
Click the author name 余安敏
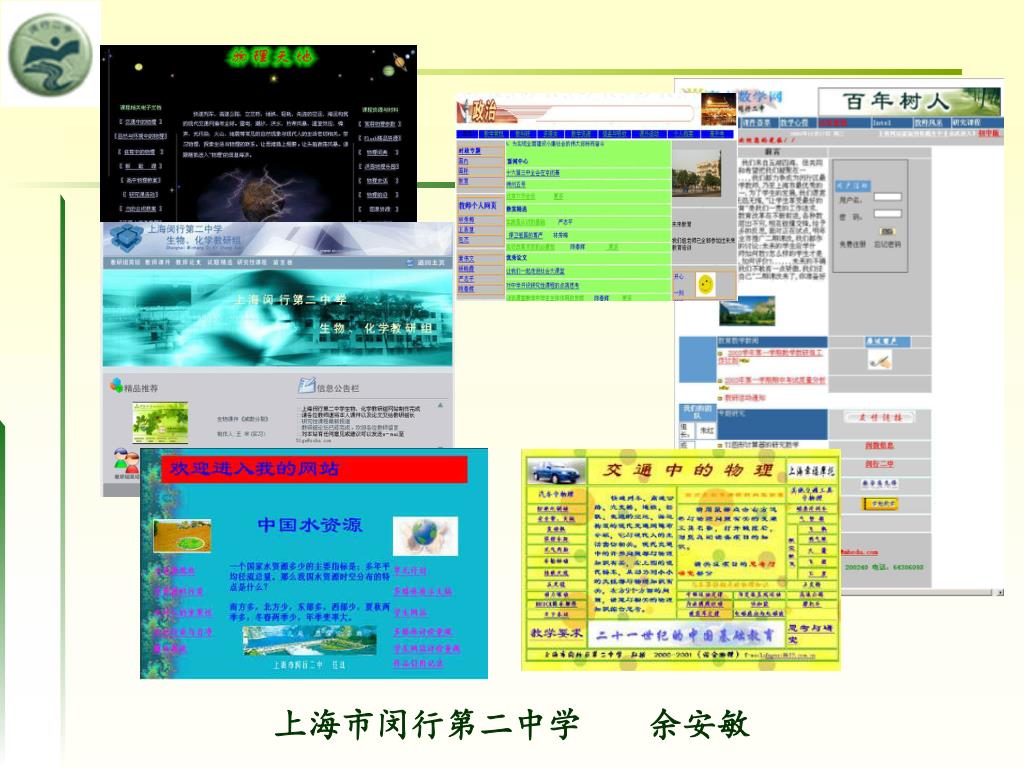pos(699,724)
